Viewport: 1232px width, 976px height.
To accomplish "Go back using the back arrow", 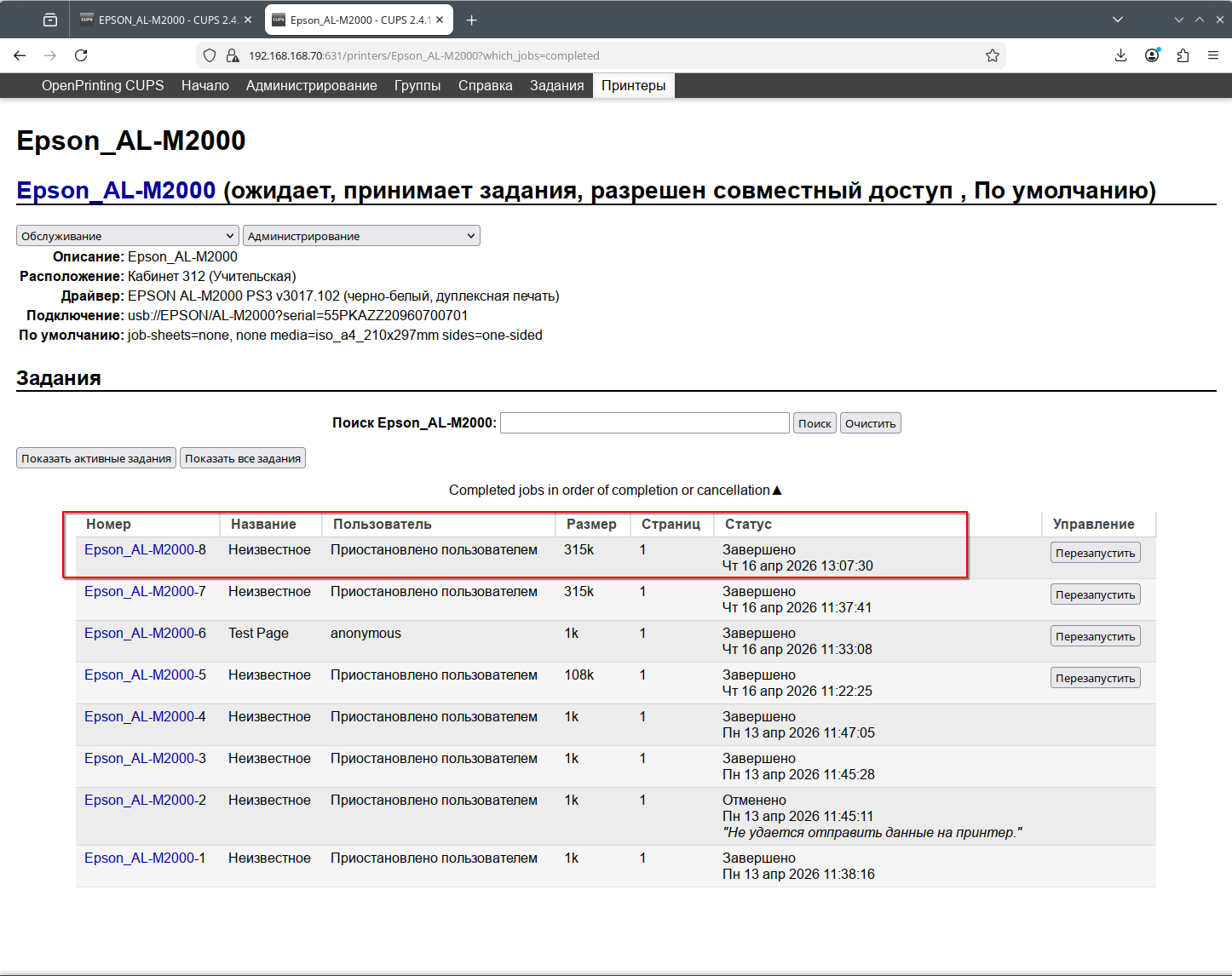I will [20, 55].
